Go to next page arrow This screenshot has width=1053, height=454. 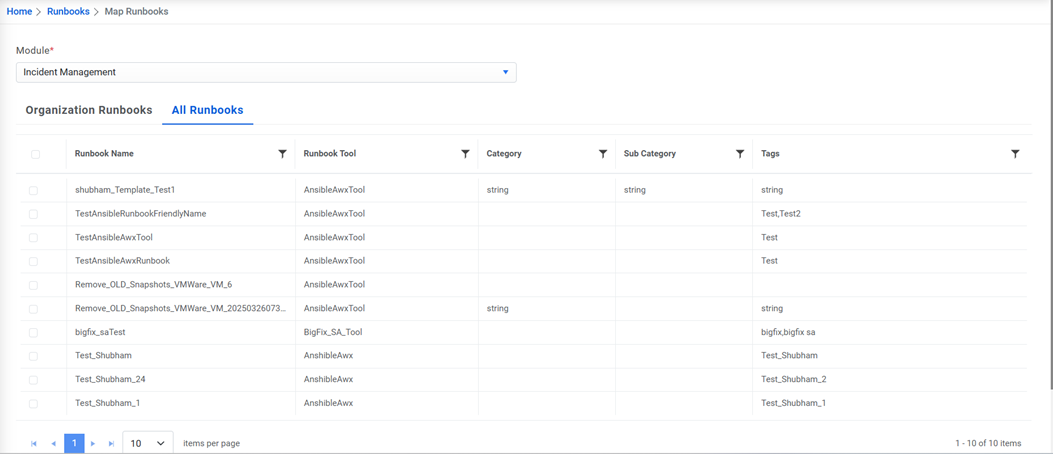93,443
